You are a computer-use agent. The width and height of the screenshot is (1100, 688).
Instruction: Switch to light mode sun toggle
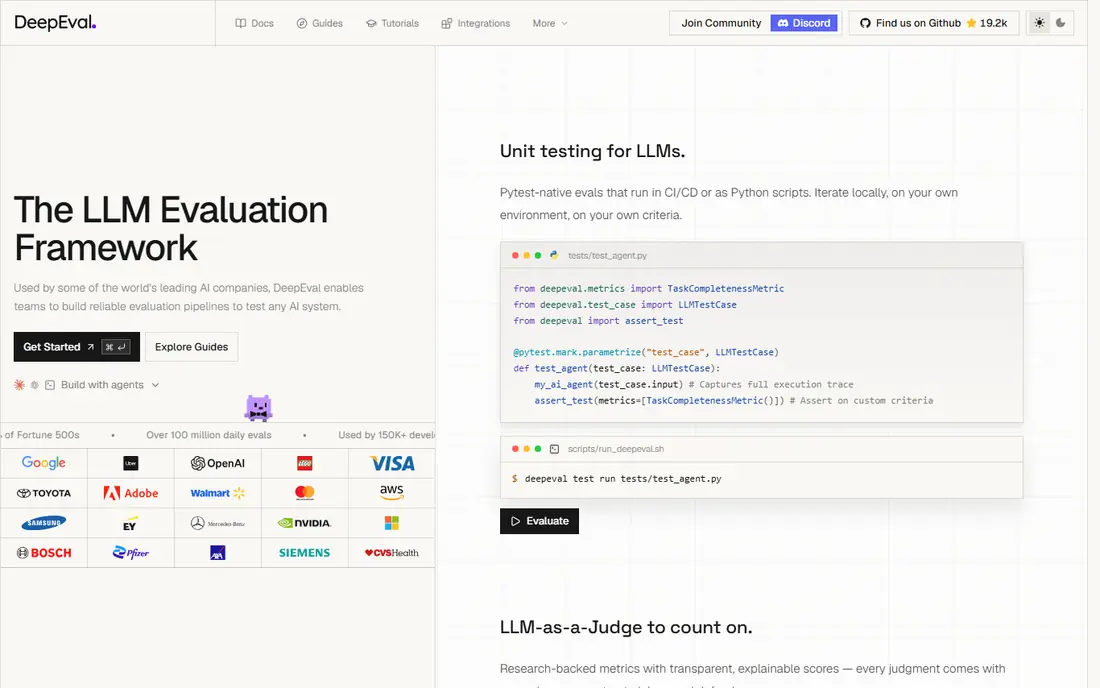[1039, 23]
